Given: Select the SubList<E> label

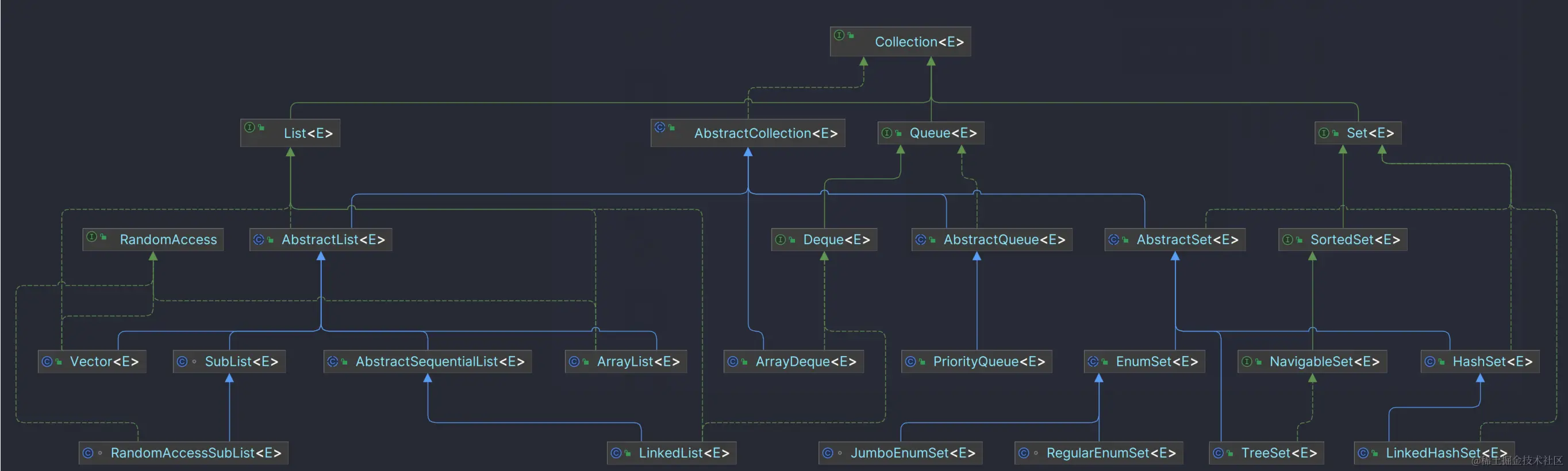Looking at the screenshot, I should pos(241,361).
